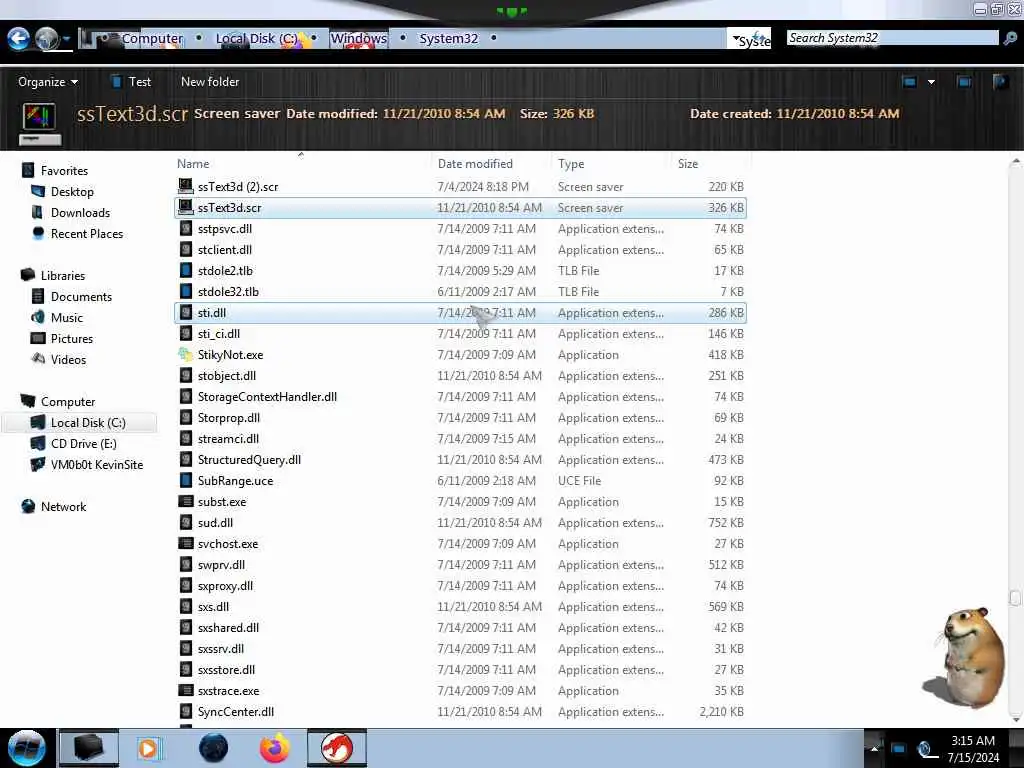Click the Test toolbar button
Viewport: 1024px width, 768px height.
(131, 82)
